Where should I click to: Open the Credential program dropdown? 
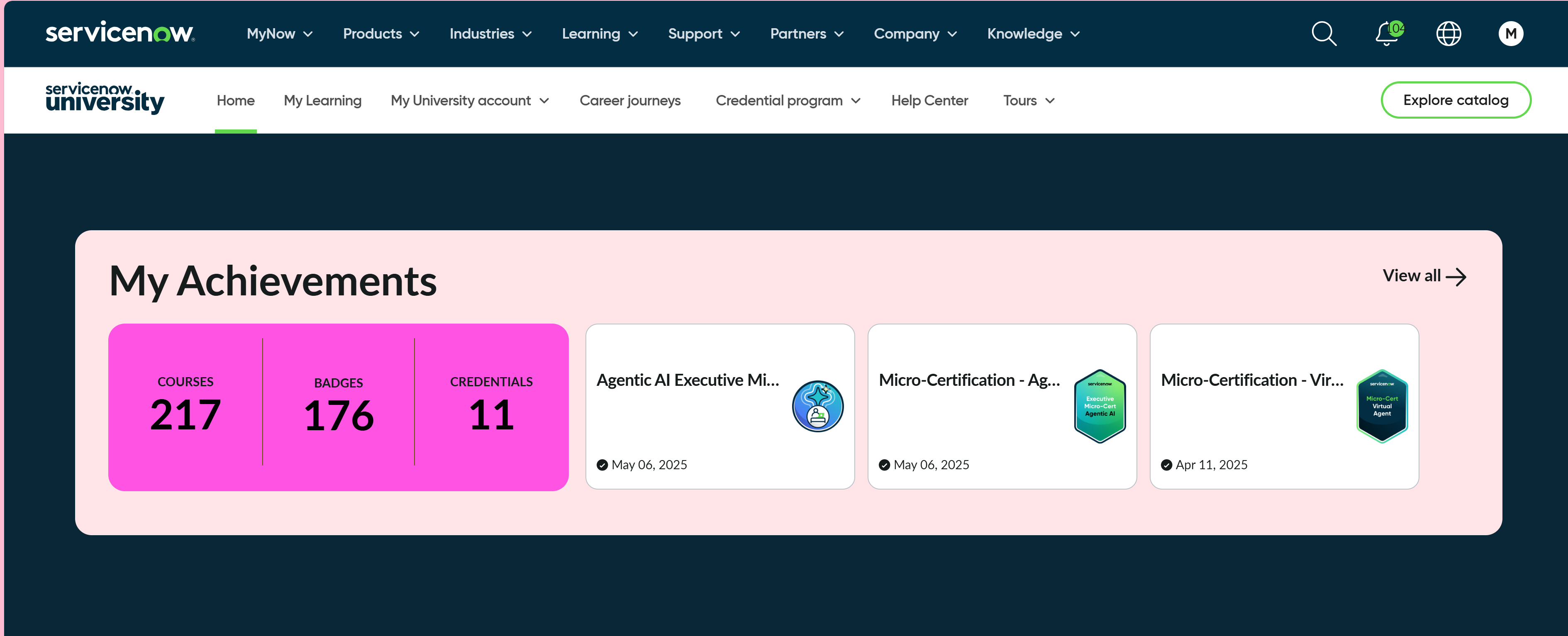(788, 101)
